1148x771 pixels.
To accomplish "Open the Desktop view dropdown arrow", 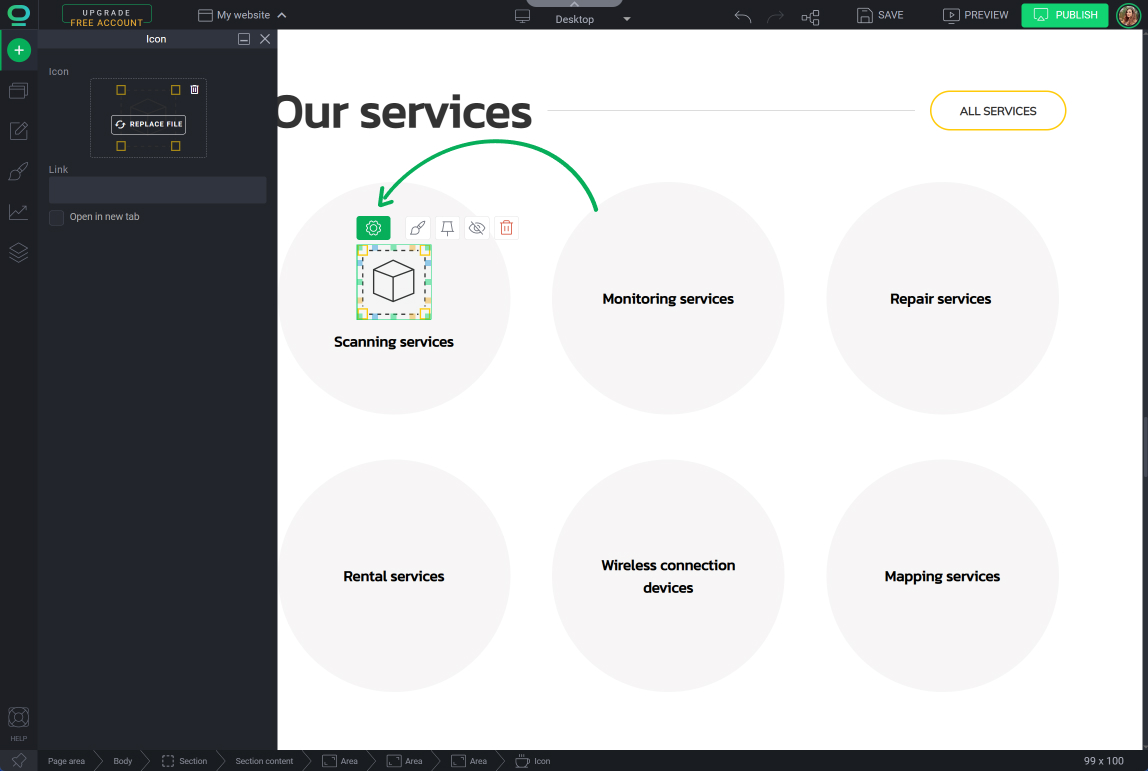I will [627, 19].
